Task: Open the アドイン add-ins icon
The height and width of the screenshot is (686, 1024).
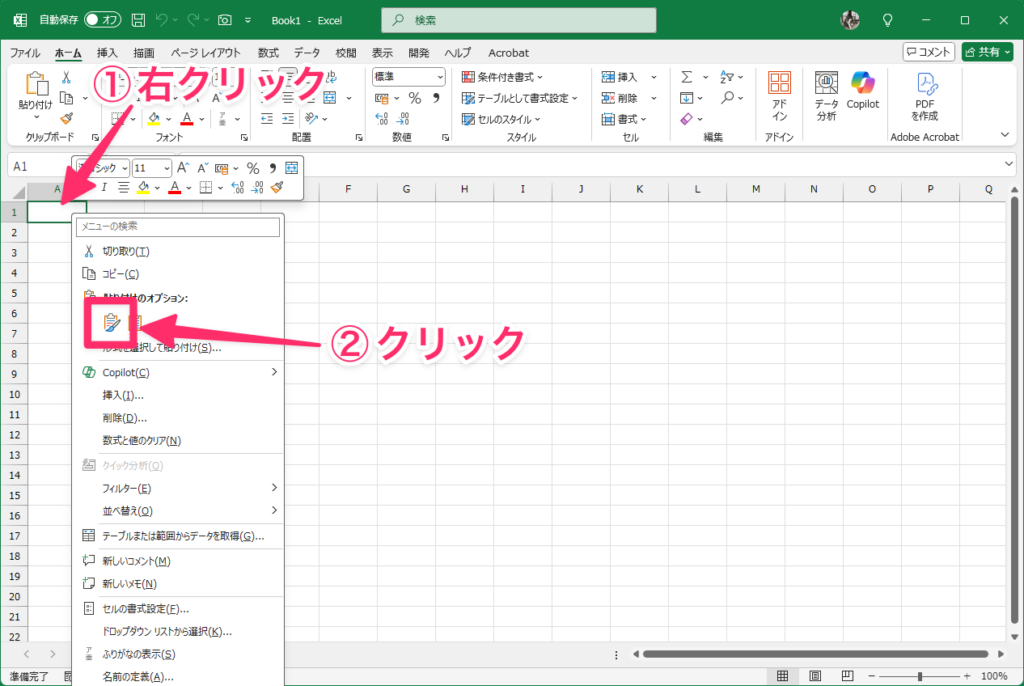Action: click(x=779, y=95)
